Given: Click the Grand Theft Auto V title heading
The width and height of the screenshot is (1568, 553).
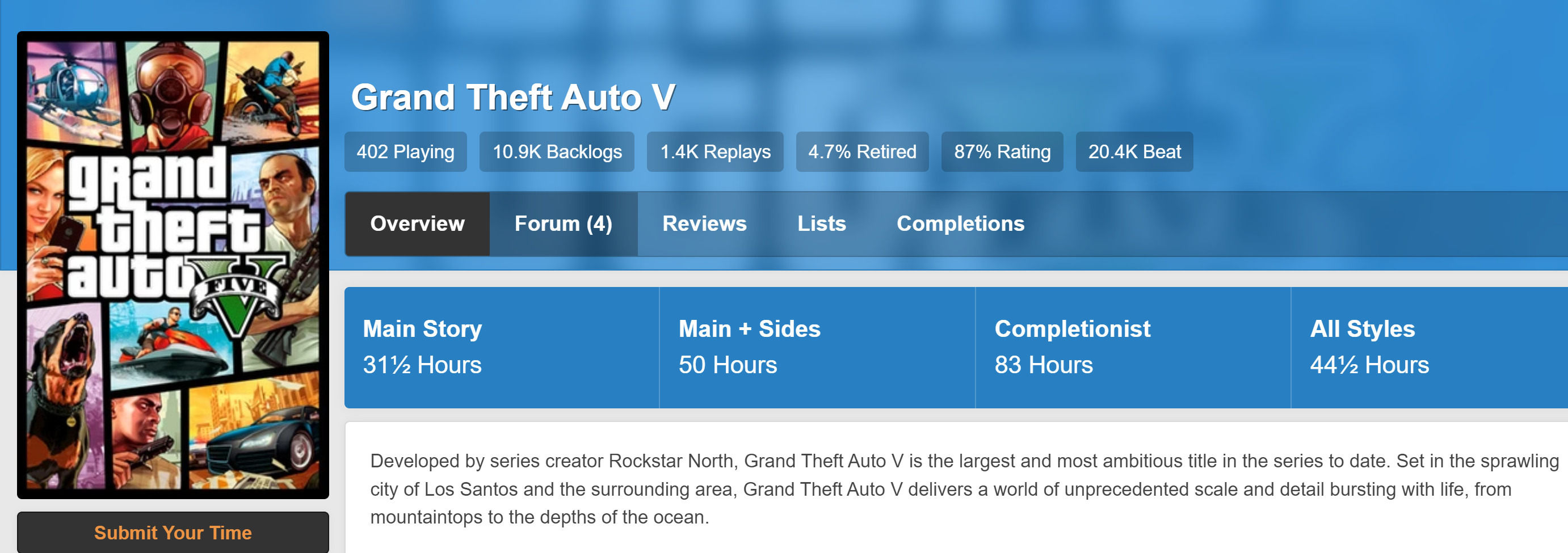Looking at the screenshot, I should coord(512,98).
